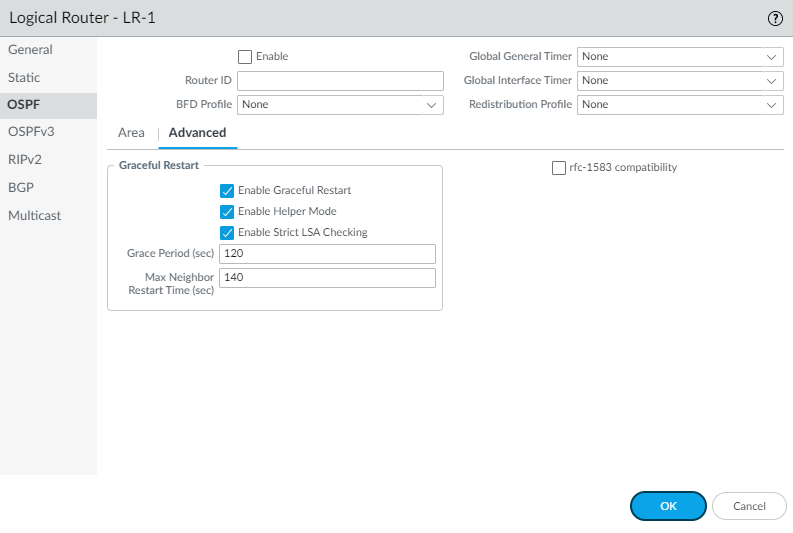Select the Advanced tab

click(x=197, y=133)
